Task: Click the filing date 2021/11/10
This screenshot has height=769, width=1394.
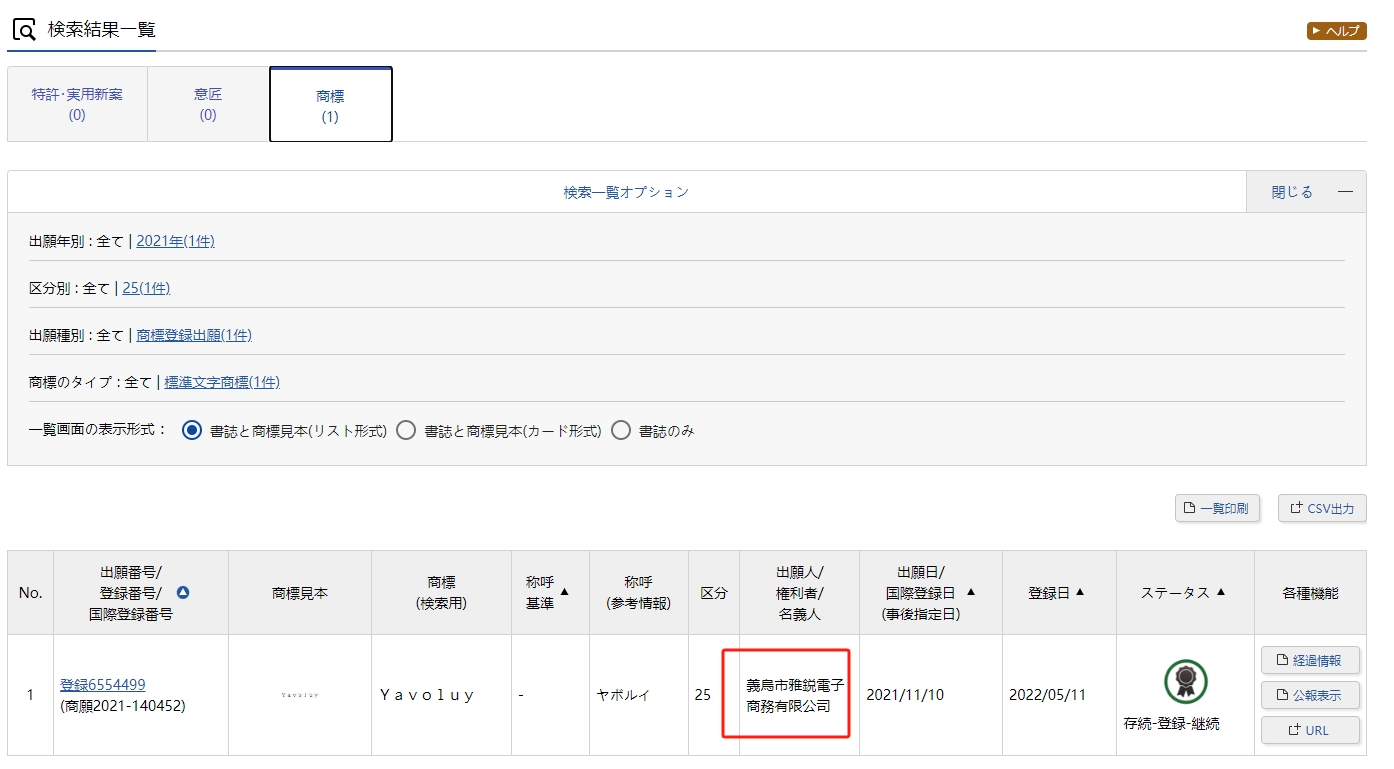Action: click(x=904, y=695)
